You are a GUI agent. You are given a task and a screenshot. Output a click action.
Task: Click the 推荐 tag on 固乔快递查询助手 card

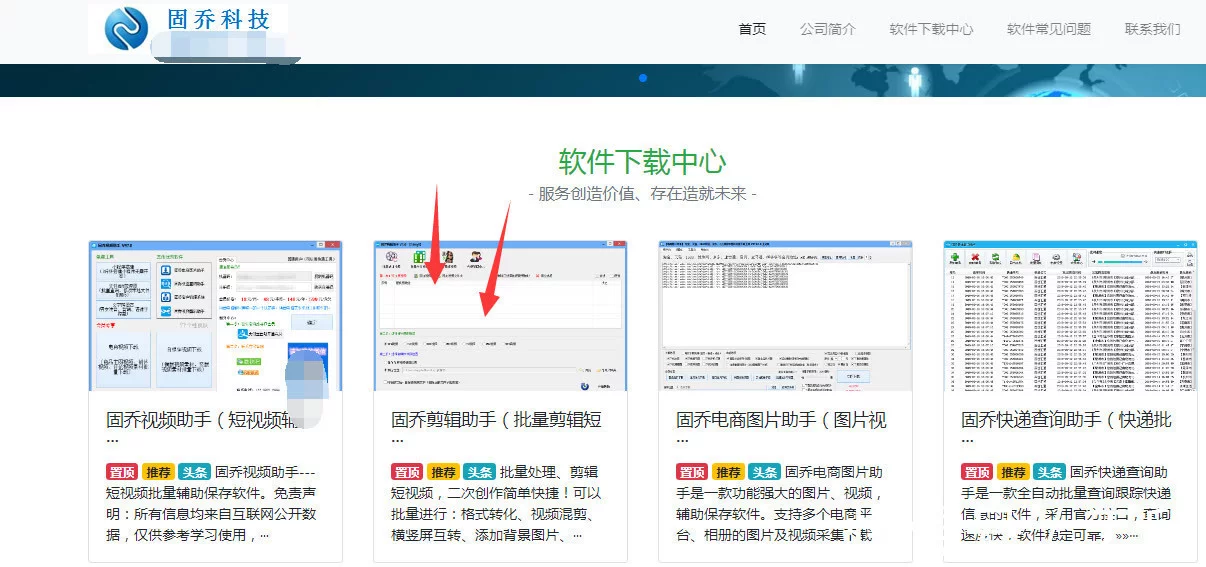pyautogui.click(x=1013, y=472)
